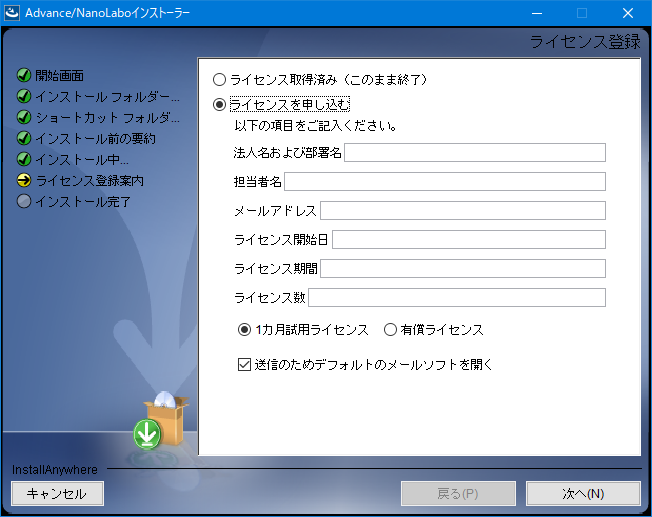Click the 戻る(P) button
Viewport: 652px width, 517px height.
[x=458, y=494]
